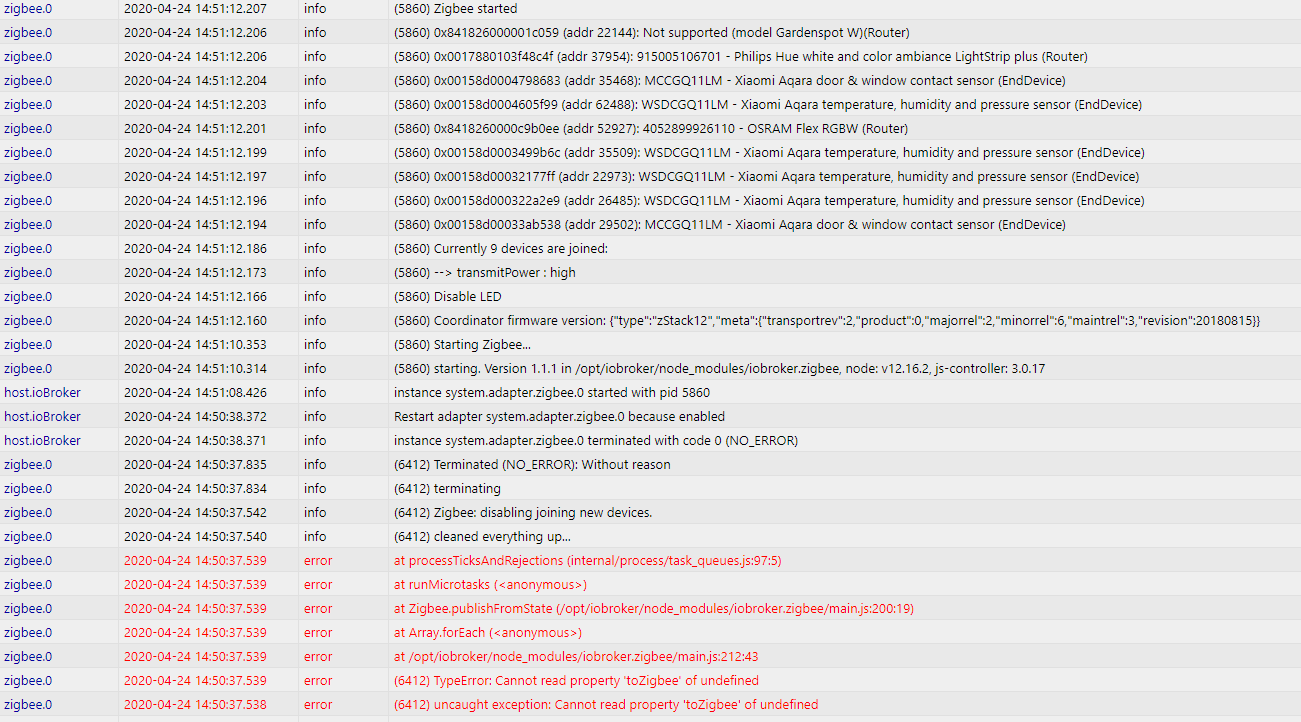Click host.ioBroker source at 14:50:38.371
This screenshot has height=722, width=1301.
click(42, 441)
